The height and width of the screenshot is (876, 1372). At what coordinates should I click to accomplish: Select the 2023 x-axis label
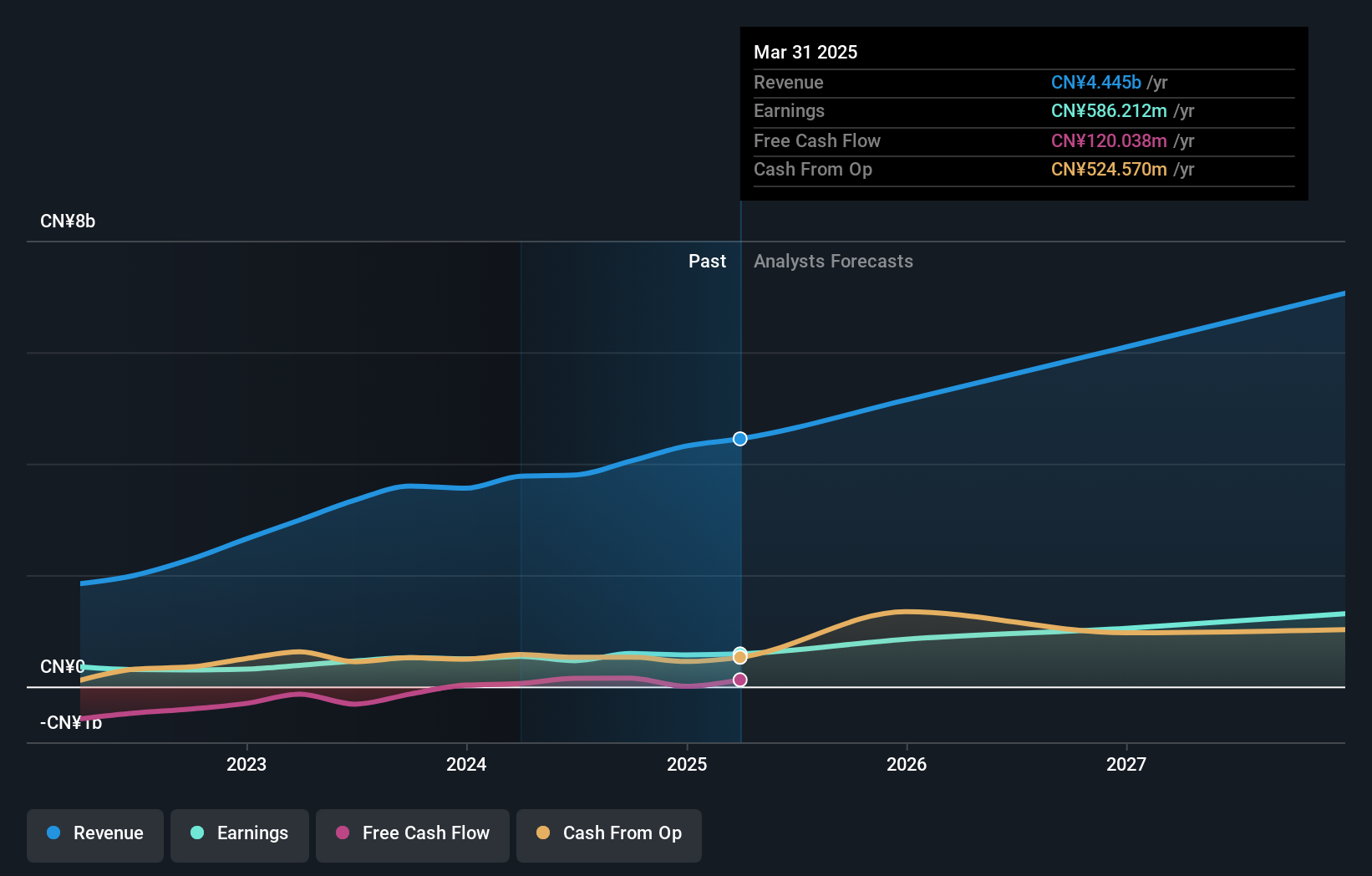coord(246,764)
